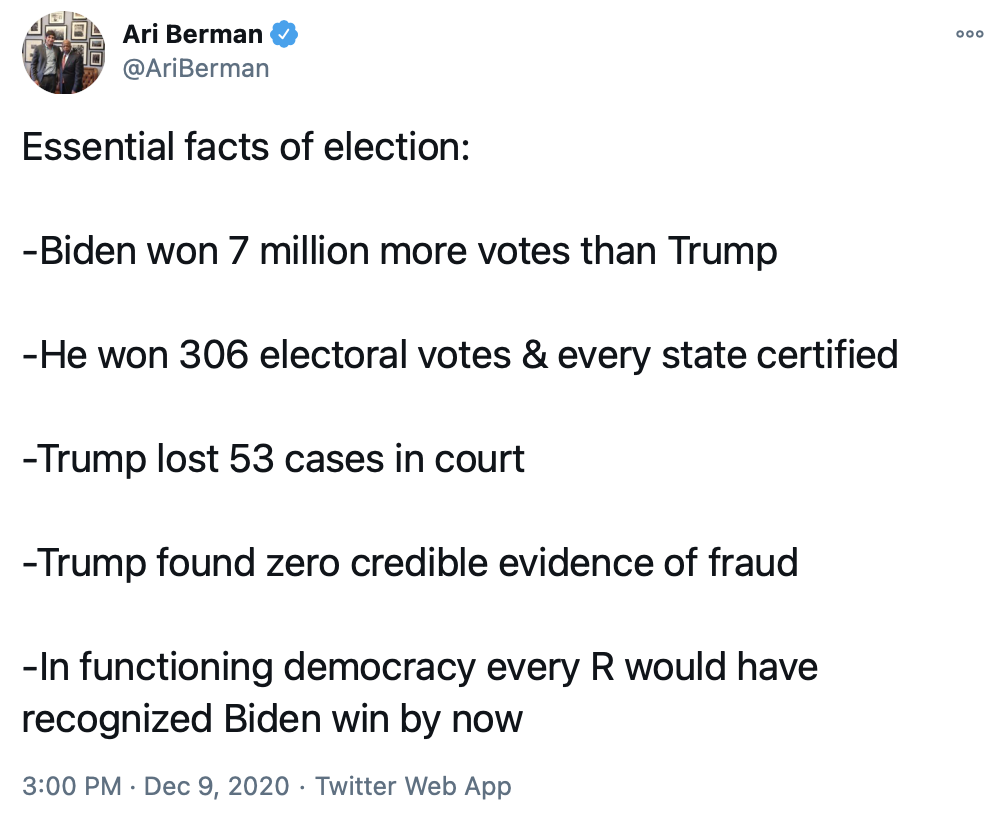Click the display name Ari Berman
The width and height of the screenshot is (1004, 818).
click(x=192, y=35)
